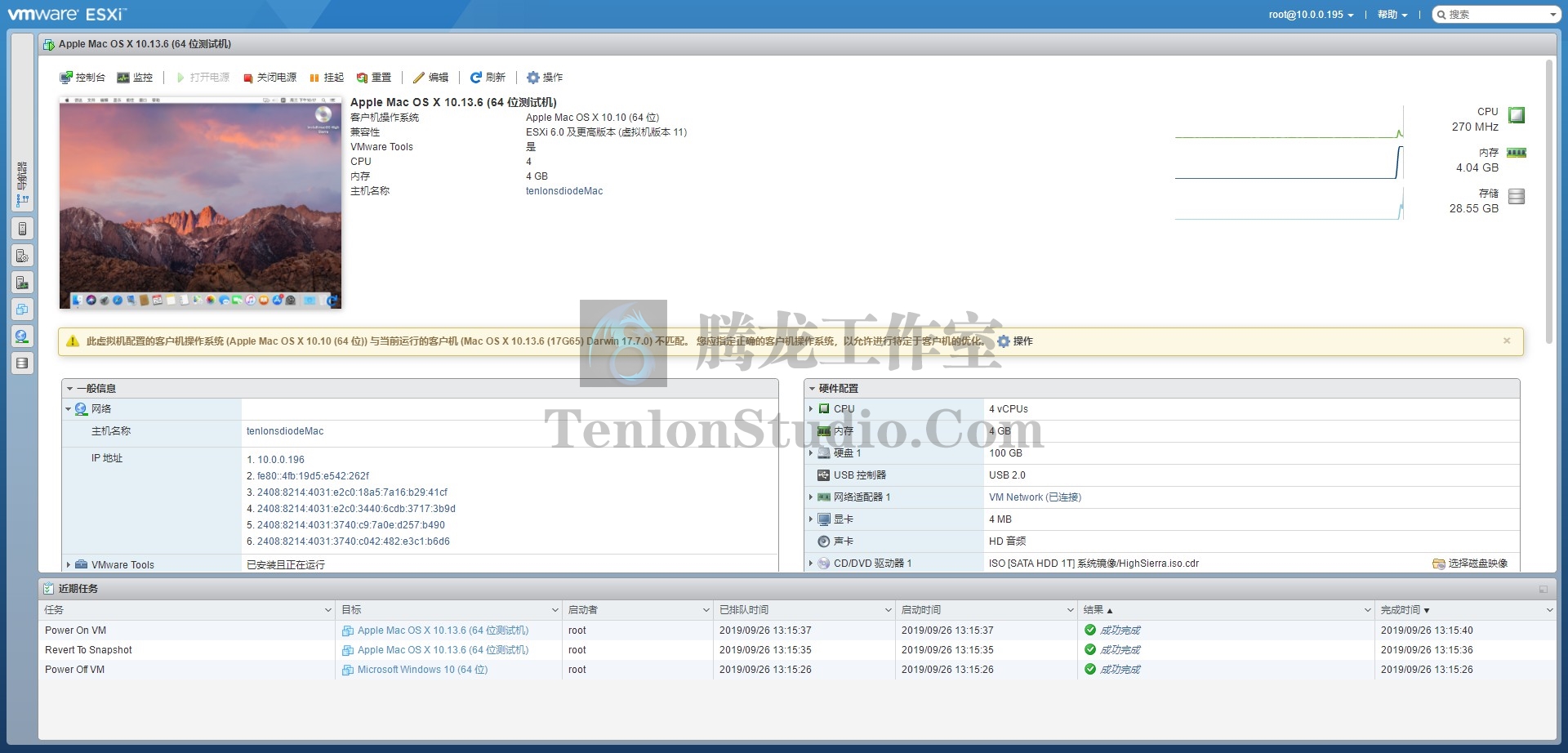Select the networking globe icon in sidebar
The height and width of the screenshot is (753, 1568).
[x=22, y=336]
